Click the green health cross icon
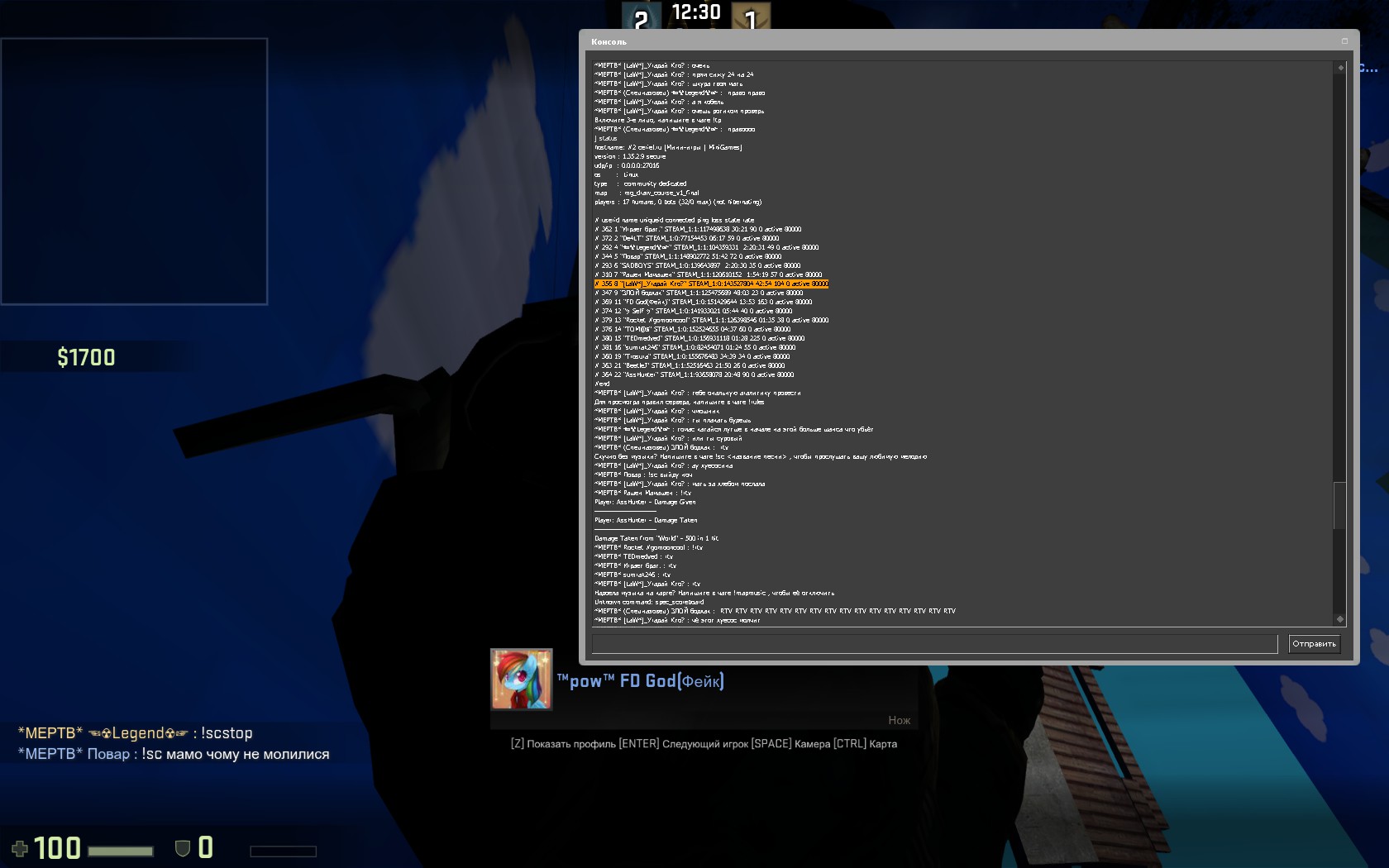The image size is (1389, 868). point(20,849)
